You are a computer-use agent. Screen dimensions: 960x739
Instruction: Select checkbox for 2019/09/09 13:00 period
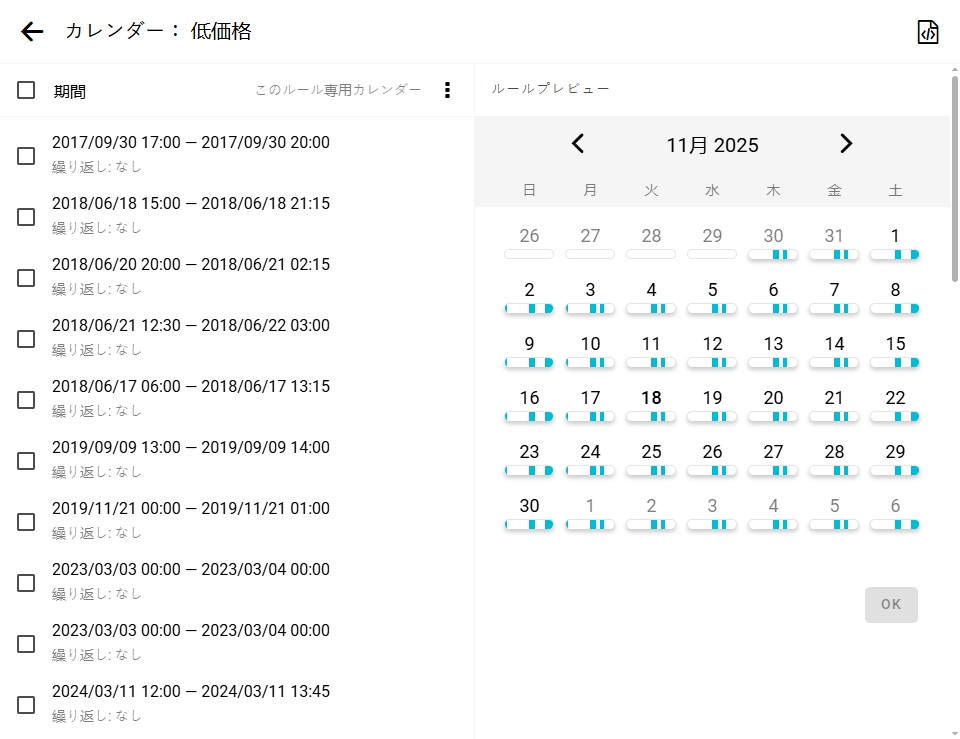pos(26,460)
